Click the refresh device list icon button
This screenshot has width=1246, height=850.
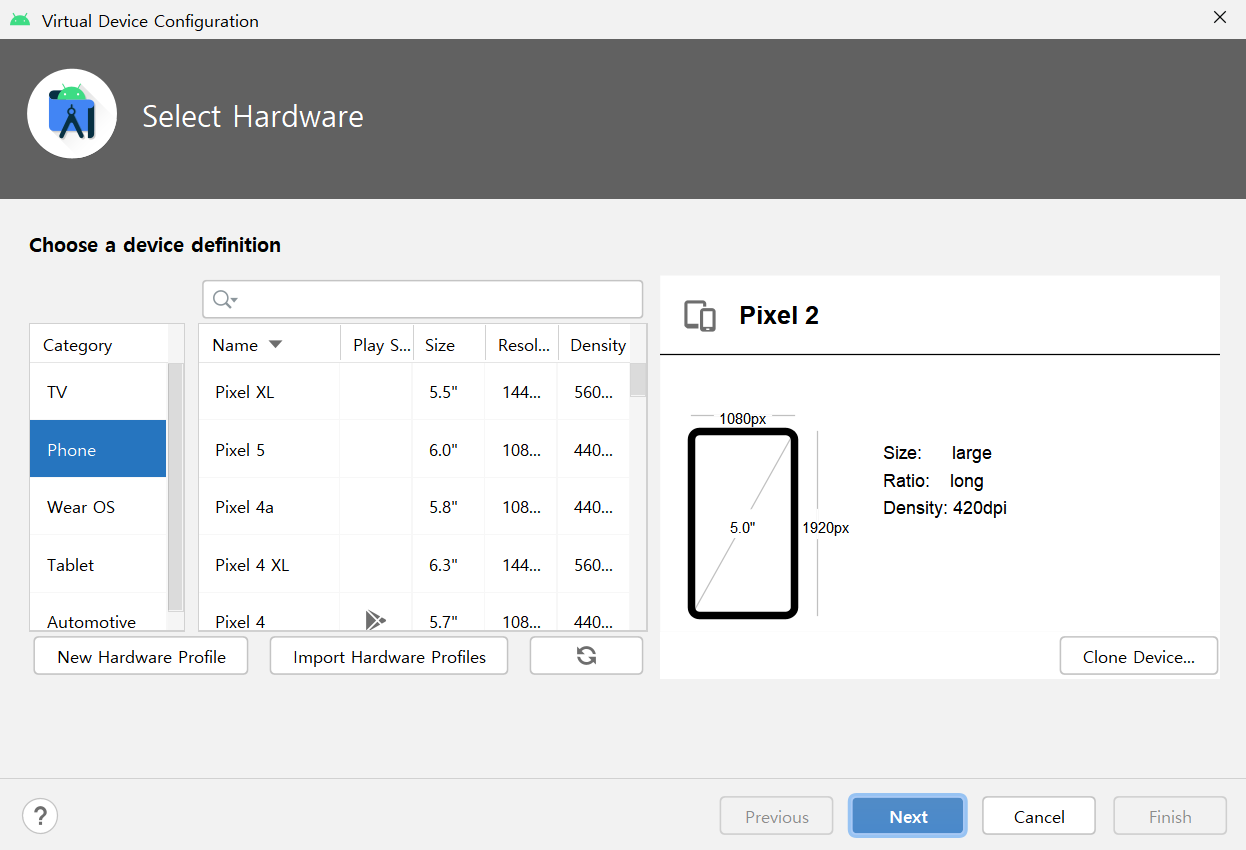(586, 656)
